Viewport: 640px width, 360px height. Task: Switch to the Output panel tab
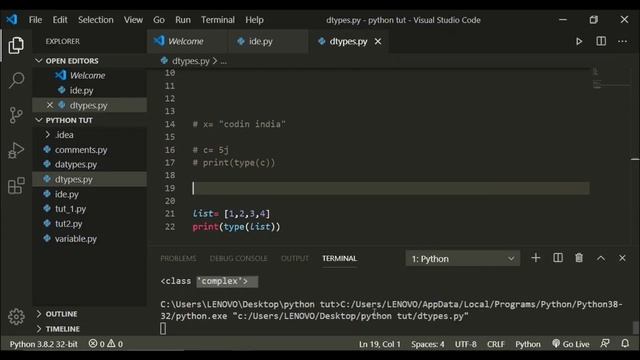tap(295, 258)
